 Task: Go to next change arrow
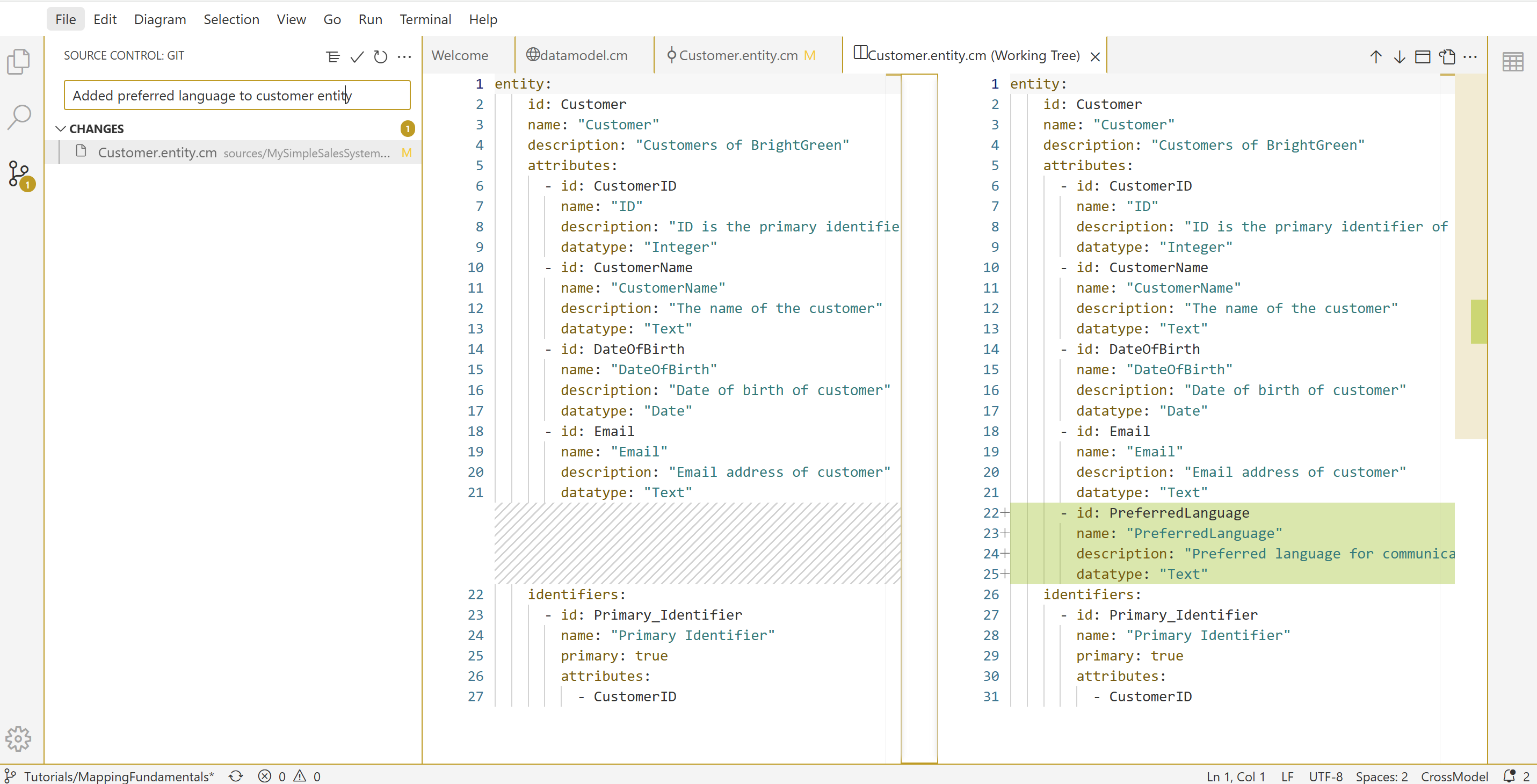click(x=1399, y=57)
